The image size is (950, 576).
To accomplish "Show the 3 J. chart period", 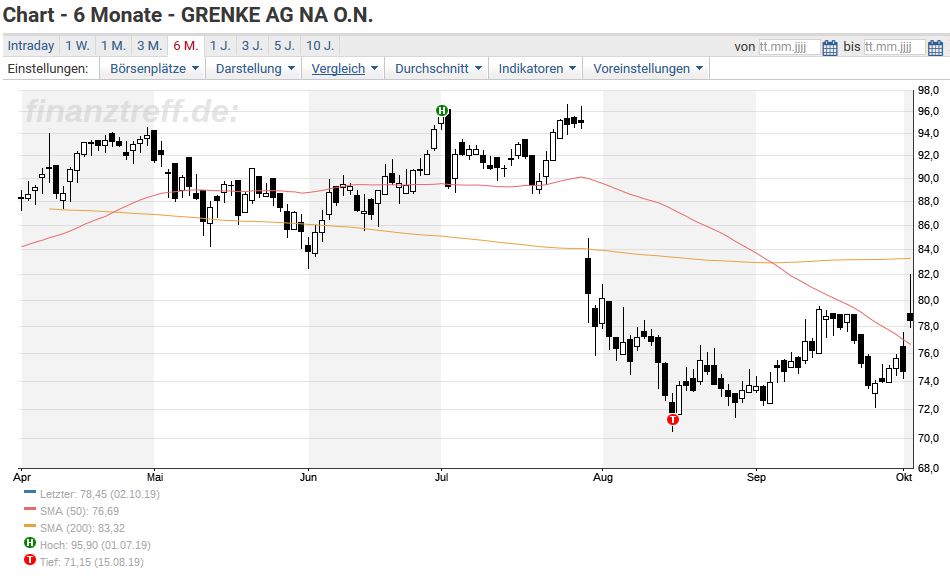I will click(252, 46).
